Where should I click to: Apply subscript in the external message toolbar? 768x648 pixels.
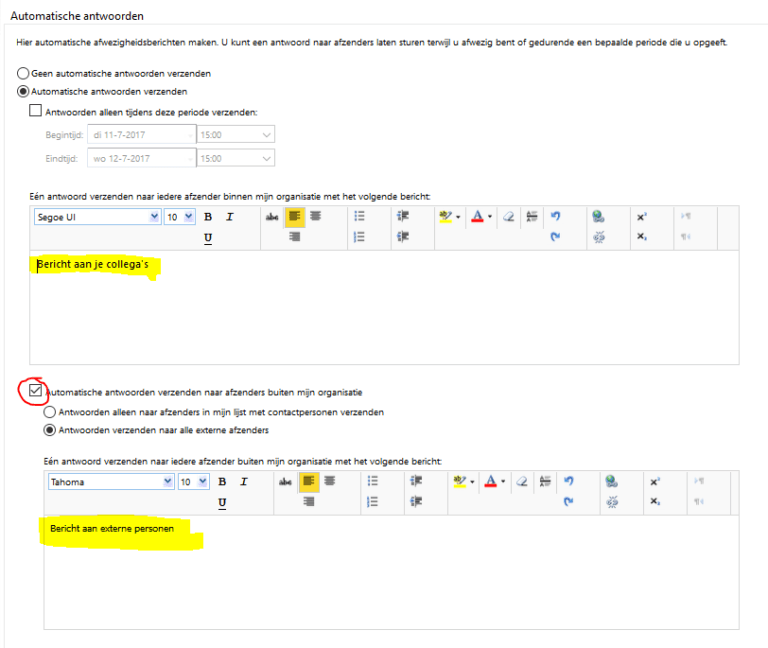(x=655, y=502)
